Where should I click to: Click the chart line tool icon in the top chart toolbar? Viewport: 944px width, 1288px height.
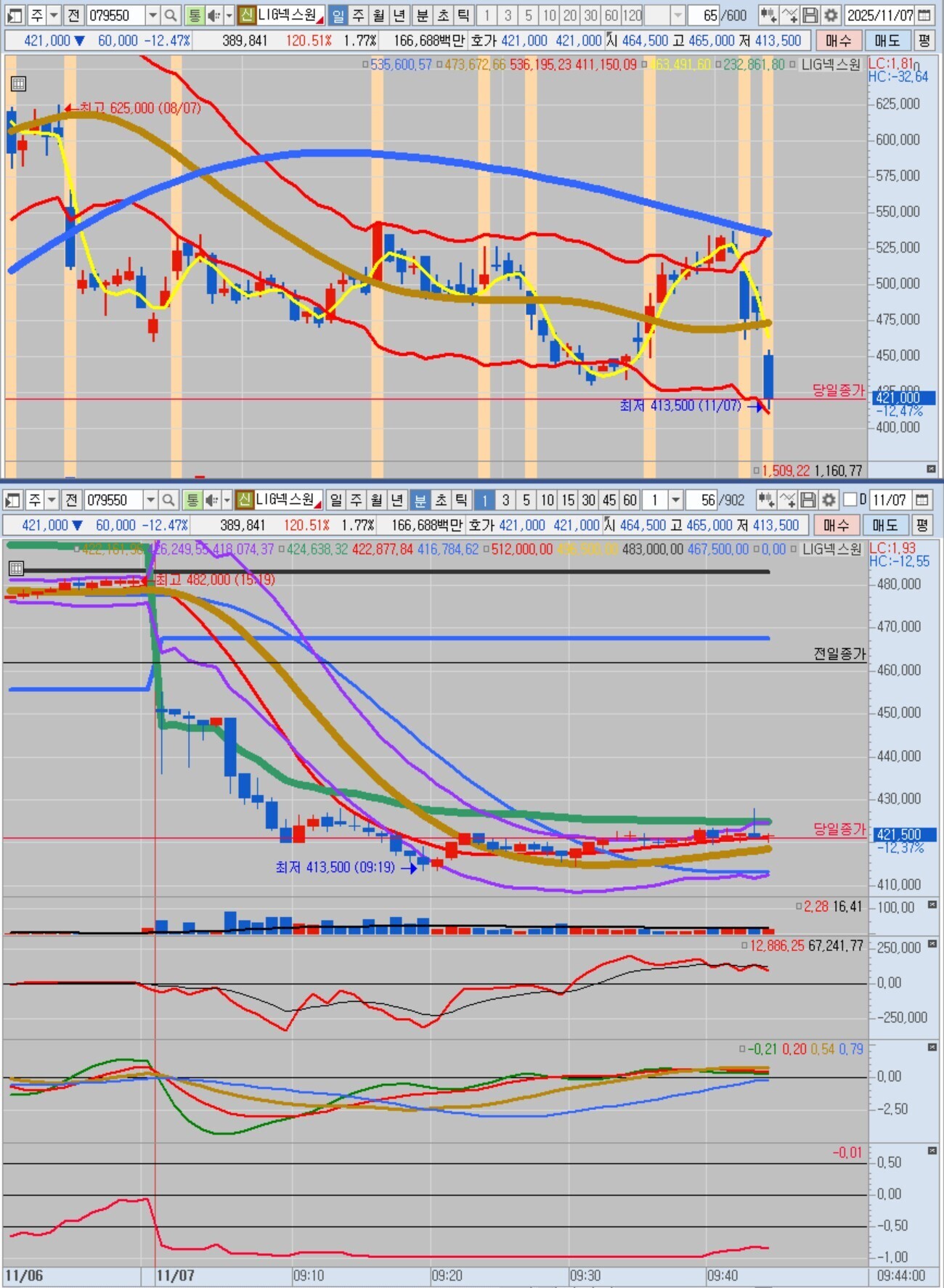[790, 15]
